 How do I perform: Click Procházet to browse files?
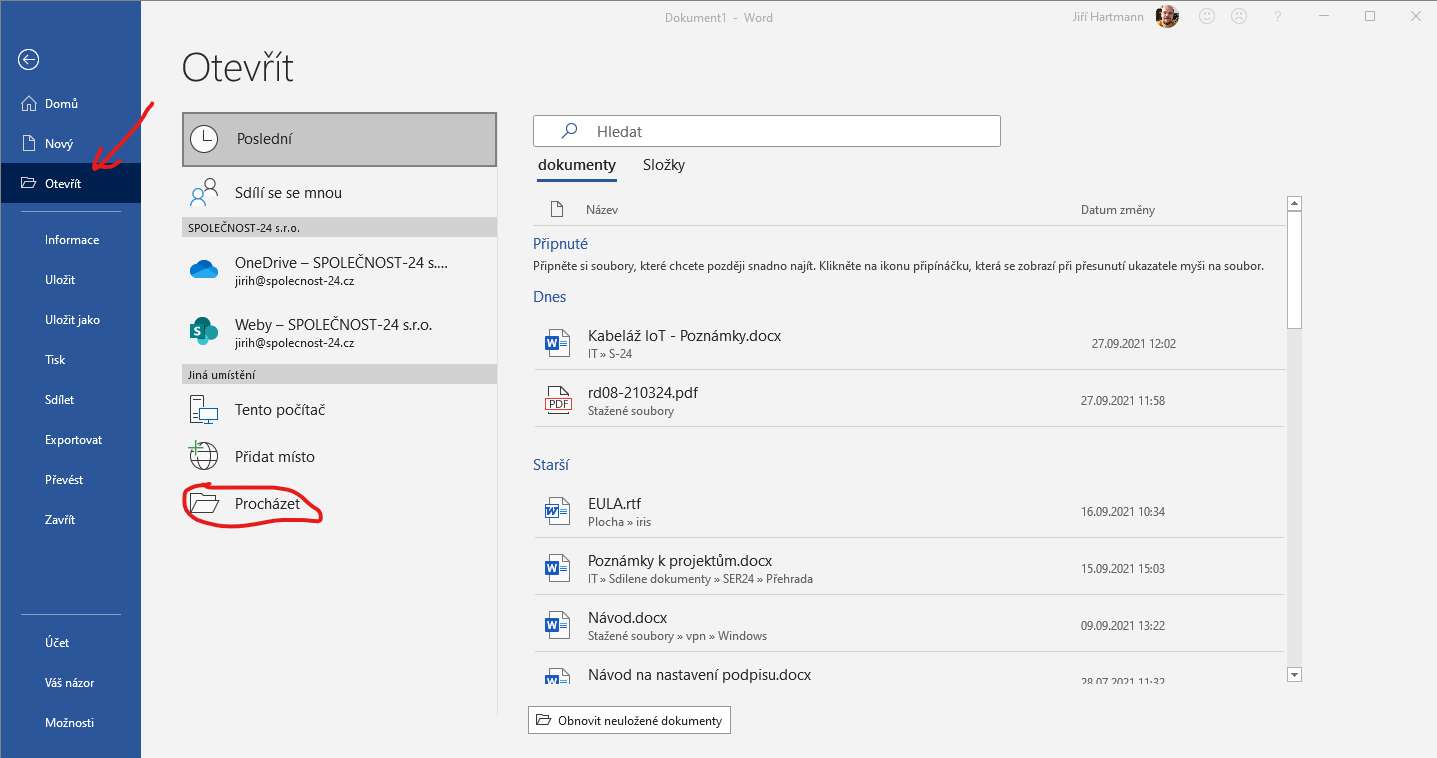(x=340, y=504)
